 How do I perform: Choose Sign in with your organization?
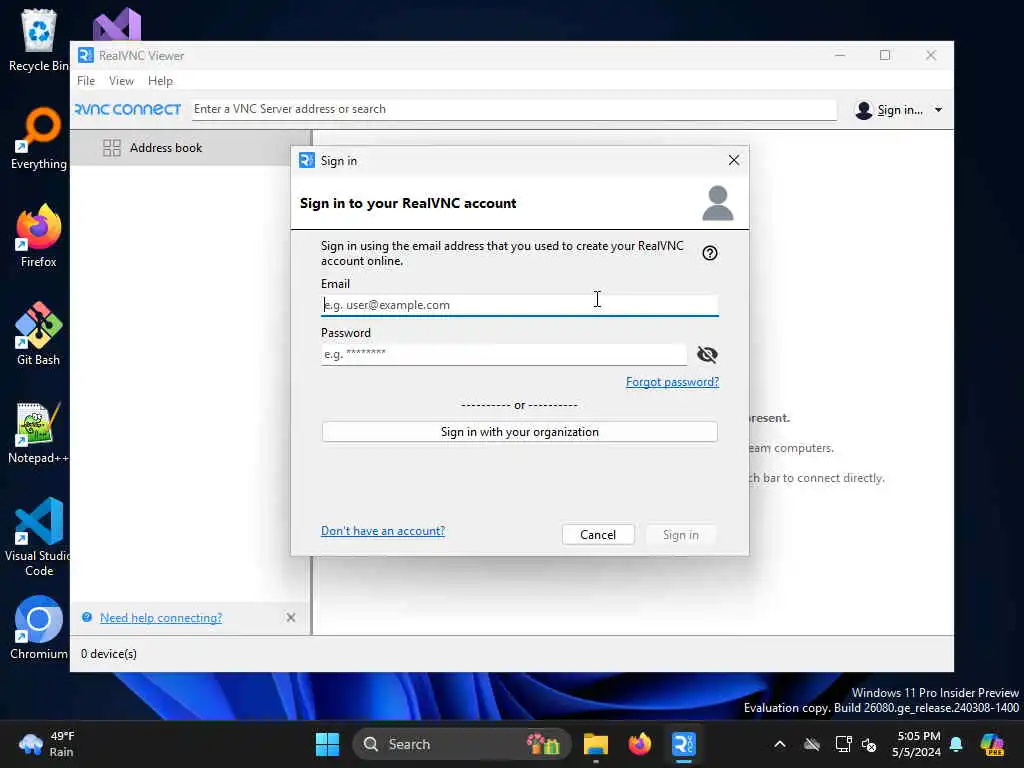519,432
